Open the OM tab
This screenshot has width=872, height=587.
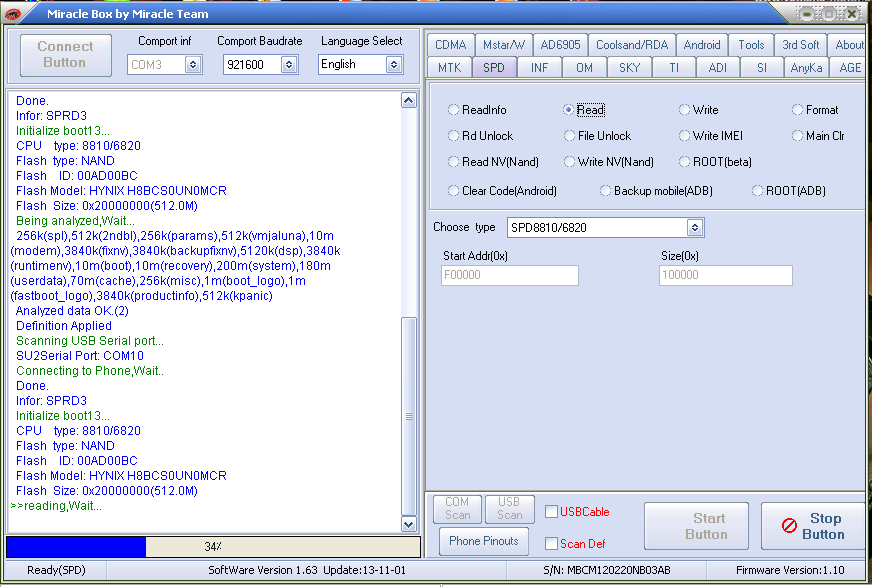click(584, 68)
